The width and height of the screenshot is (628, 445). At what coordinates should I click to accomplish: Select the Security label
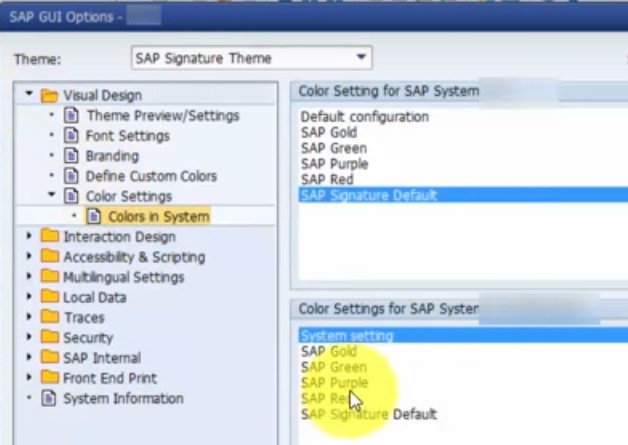pyautogui.click(x=88, y=338)
